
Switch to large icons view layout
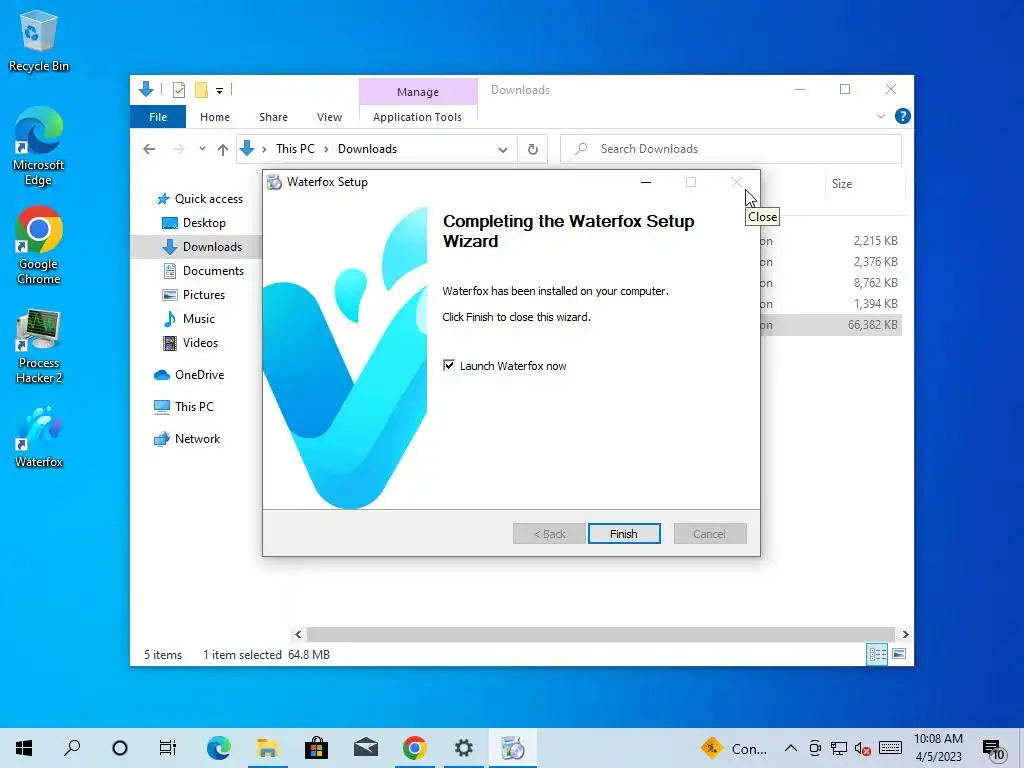pyautogui.click(x=899, y=654)
